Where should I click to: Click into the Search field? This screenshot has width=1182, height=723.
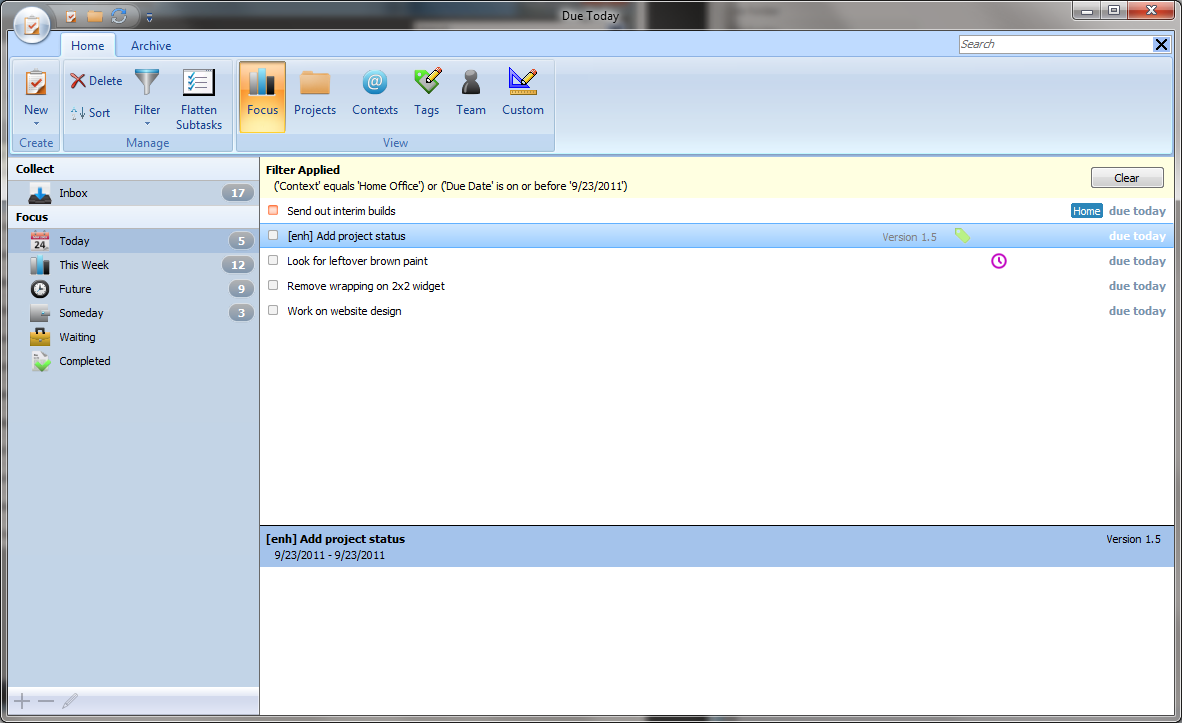point(1055,44)
